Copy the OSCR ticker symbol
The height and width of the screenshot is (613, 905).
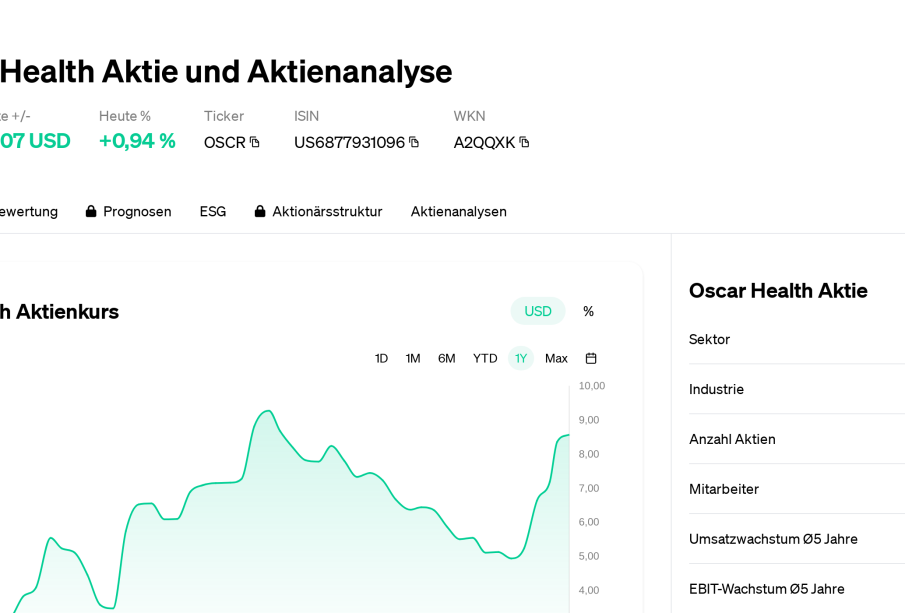click(255, 142)
